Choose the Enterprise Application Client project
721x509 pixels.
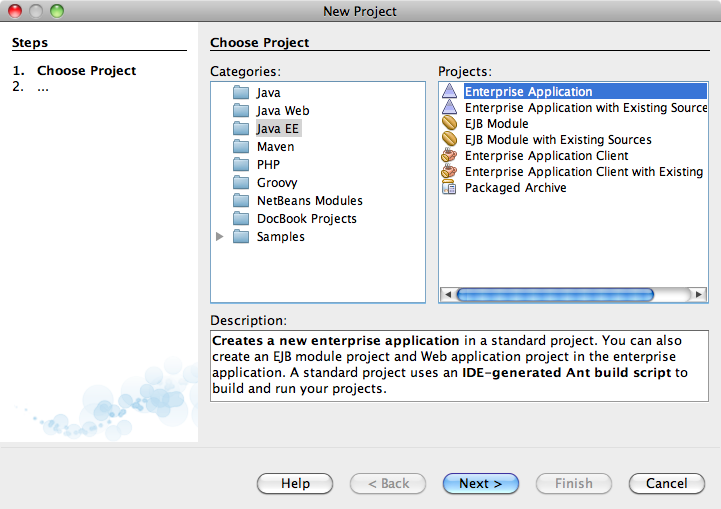546,155
